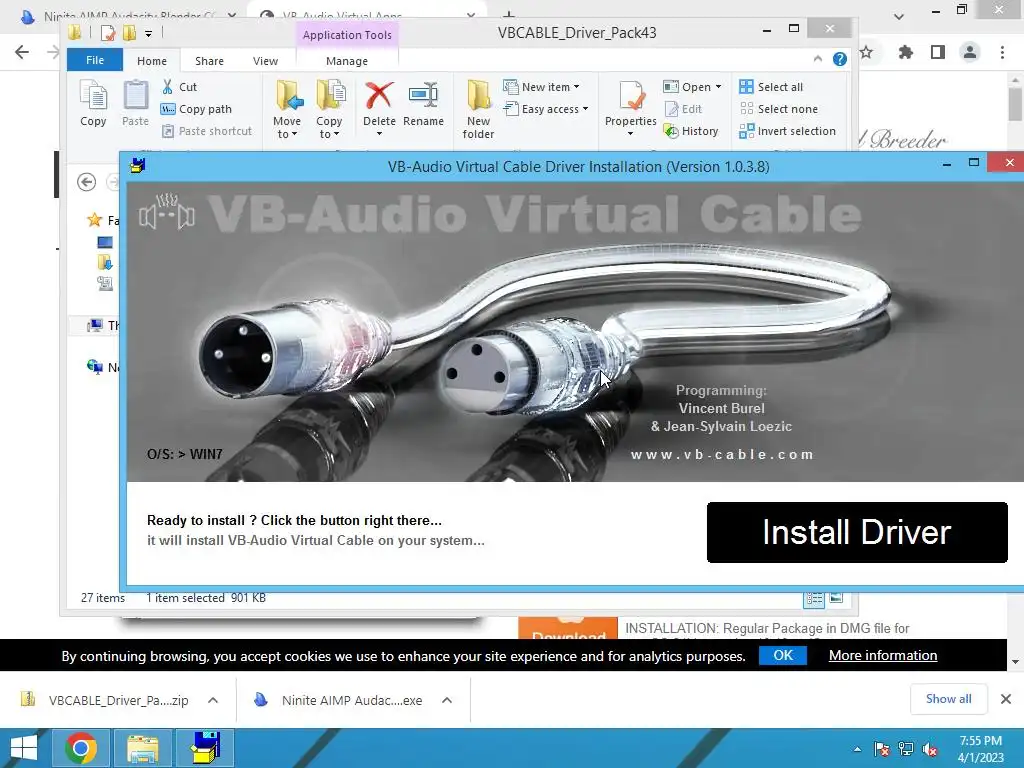The width and height of the screenshot is (1024, 768).
Task: Open File Explorer from the taskbar
Action: pos(143,748)
